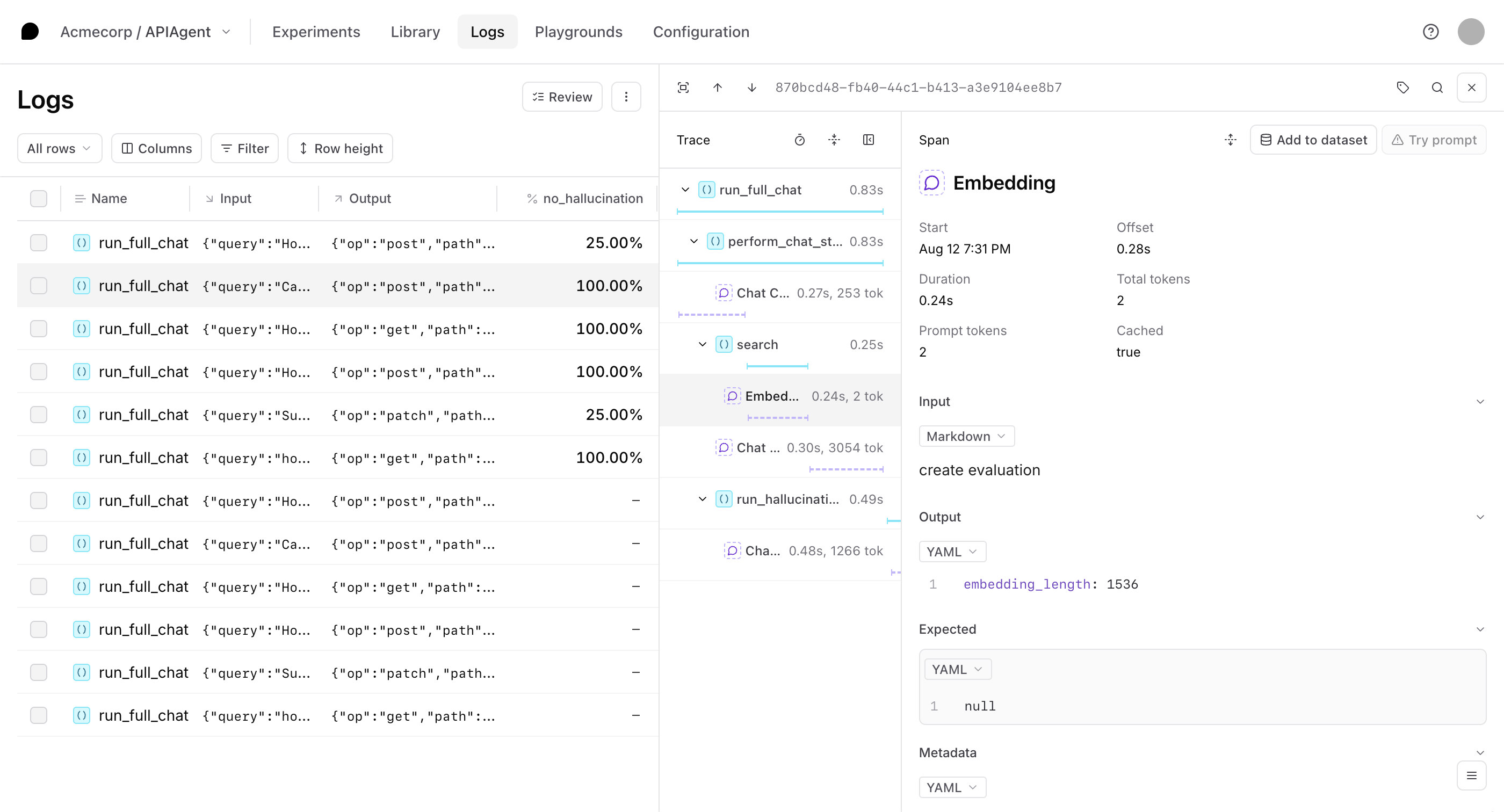Viewport: 1504px width, 812px height.
Task: Click the trace panel layout toggle icon
Action: [868, 140]
